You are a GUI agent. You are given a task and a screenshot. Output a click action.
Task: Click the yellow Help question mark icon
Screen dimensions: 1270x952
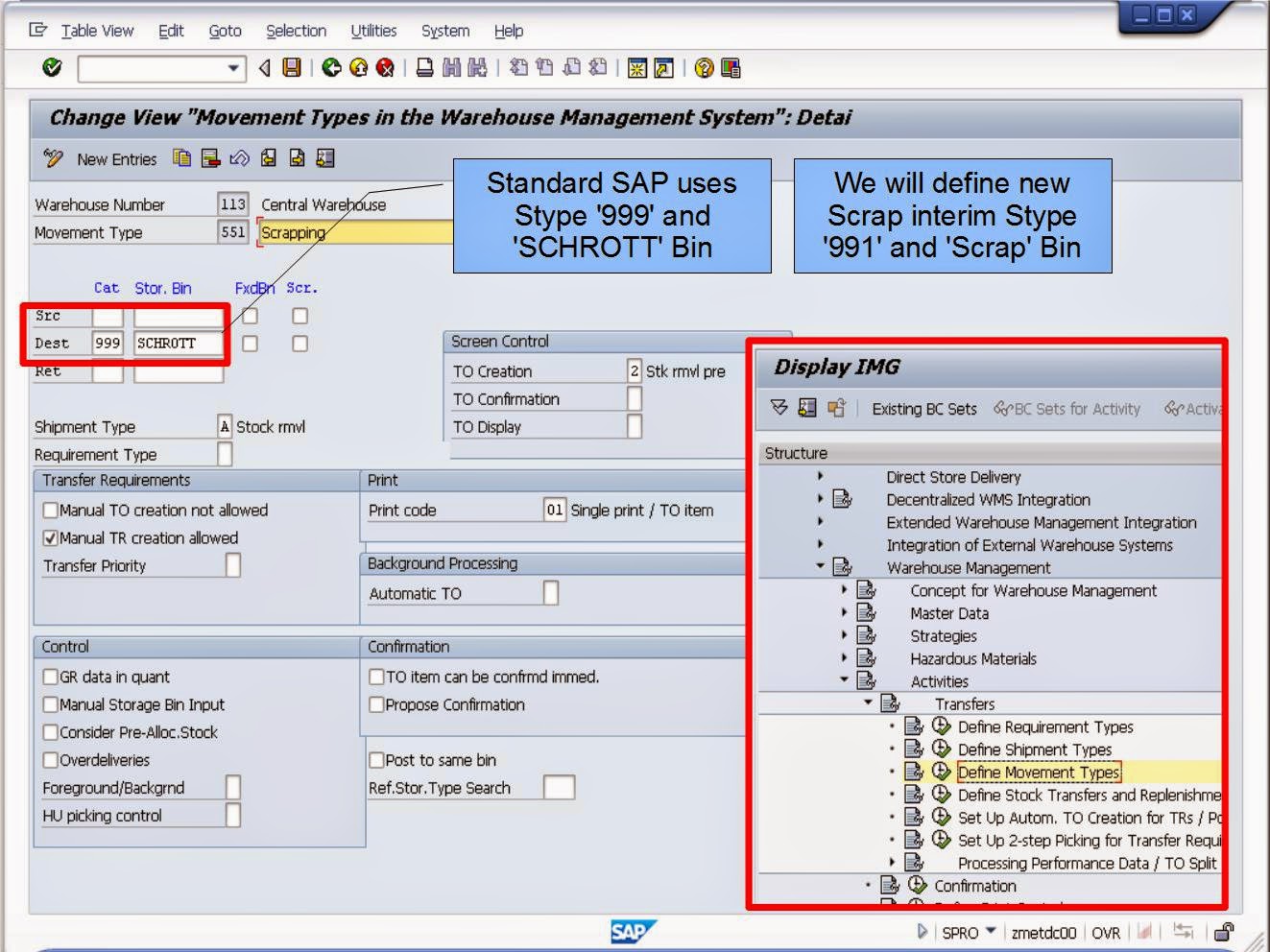704,67
